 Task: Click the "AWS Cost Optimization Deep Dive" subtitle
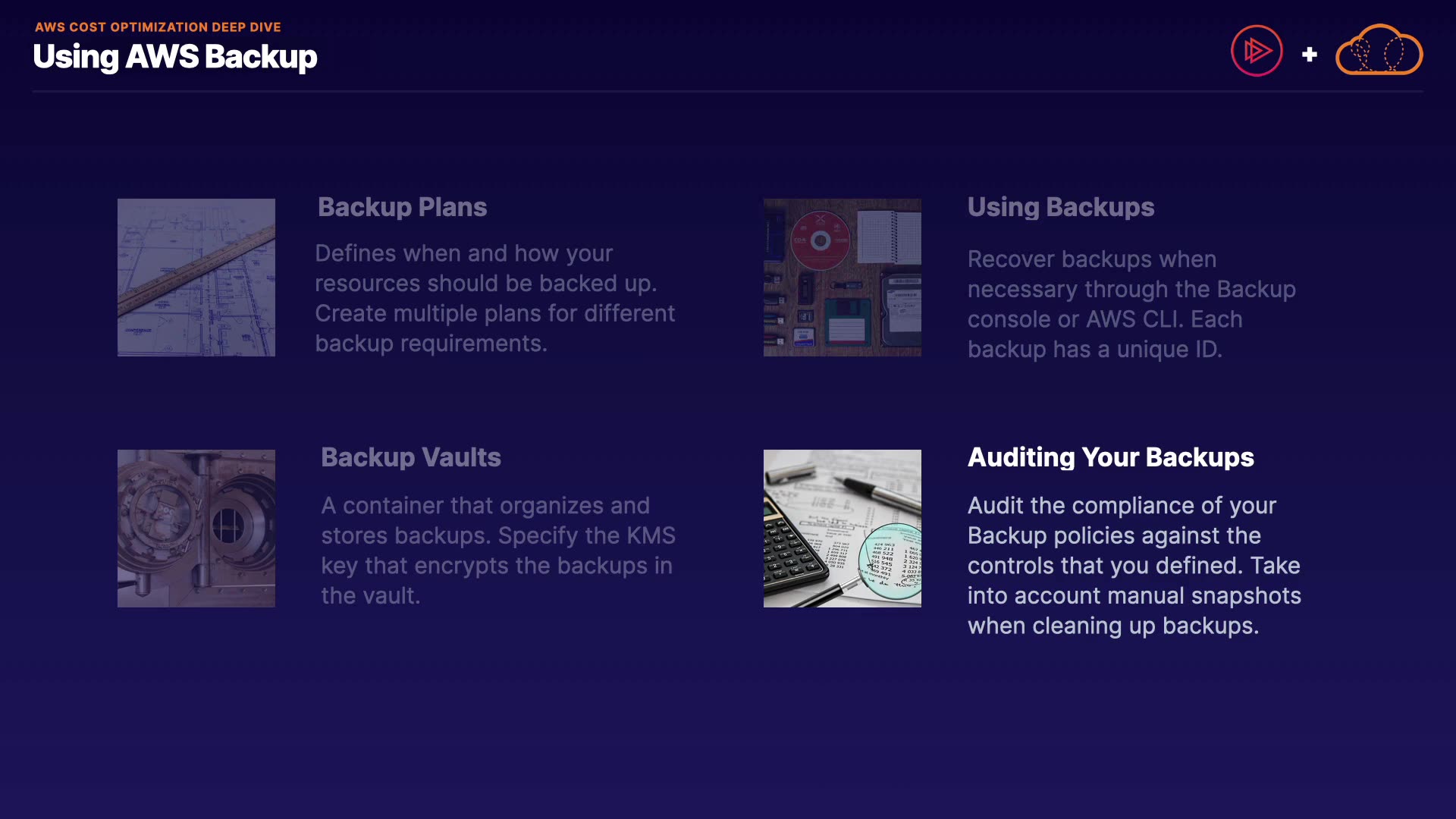tap(158, 27)
